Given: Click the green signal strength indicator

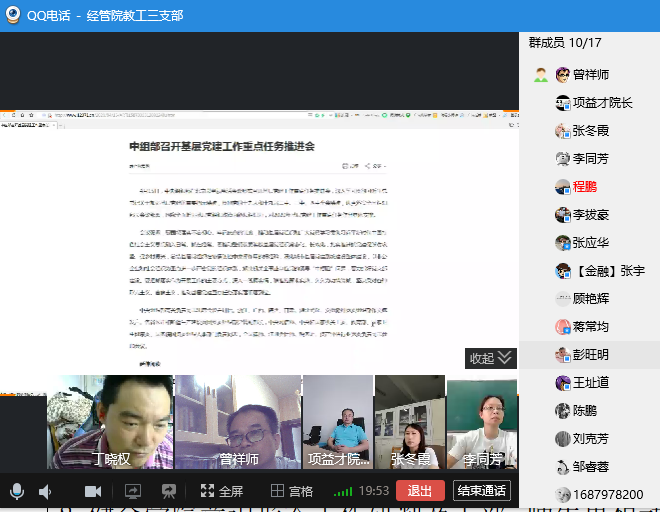Looking at the screenshot, I should [x=343, y=491].
